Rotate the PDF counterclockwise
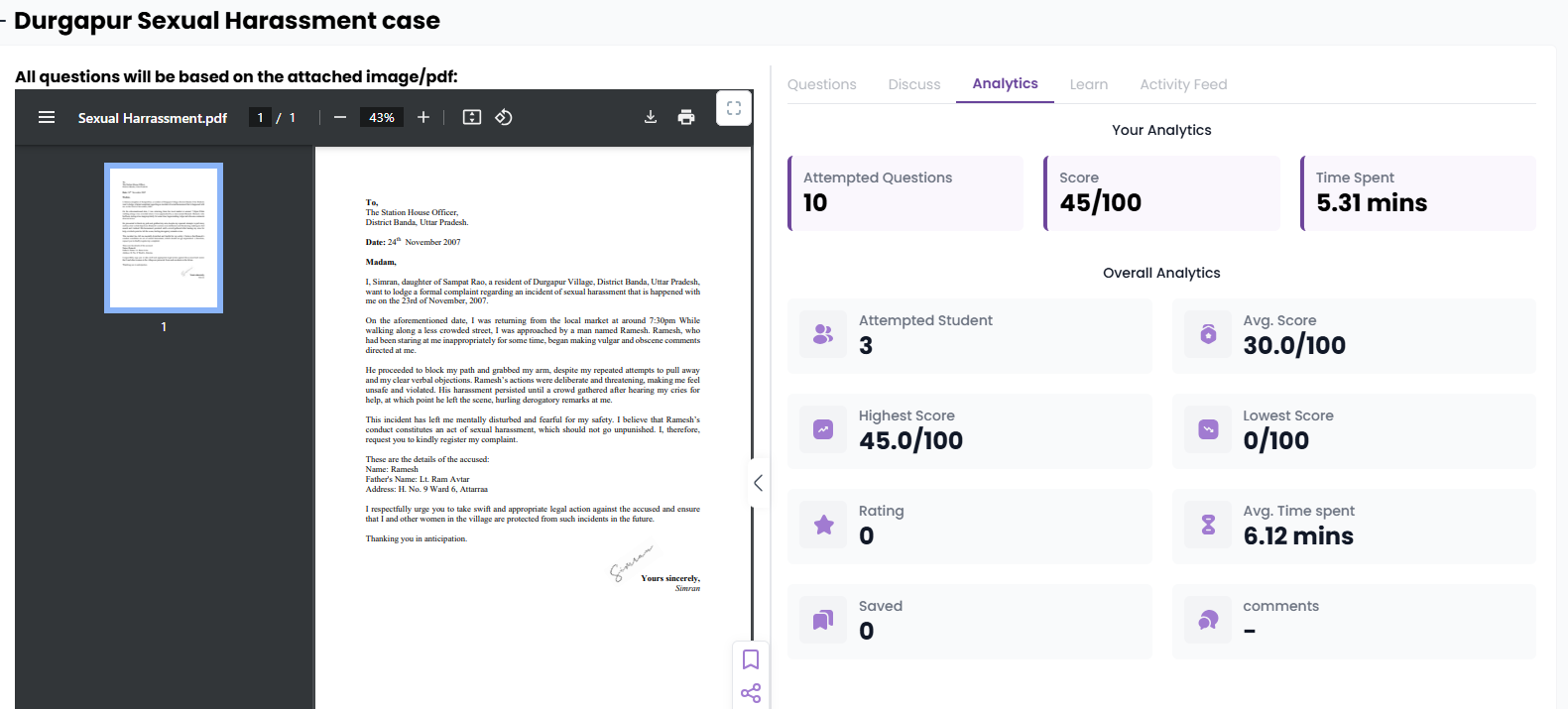1568x709 pixels. tap(504, 117)
